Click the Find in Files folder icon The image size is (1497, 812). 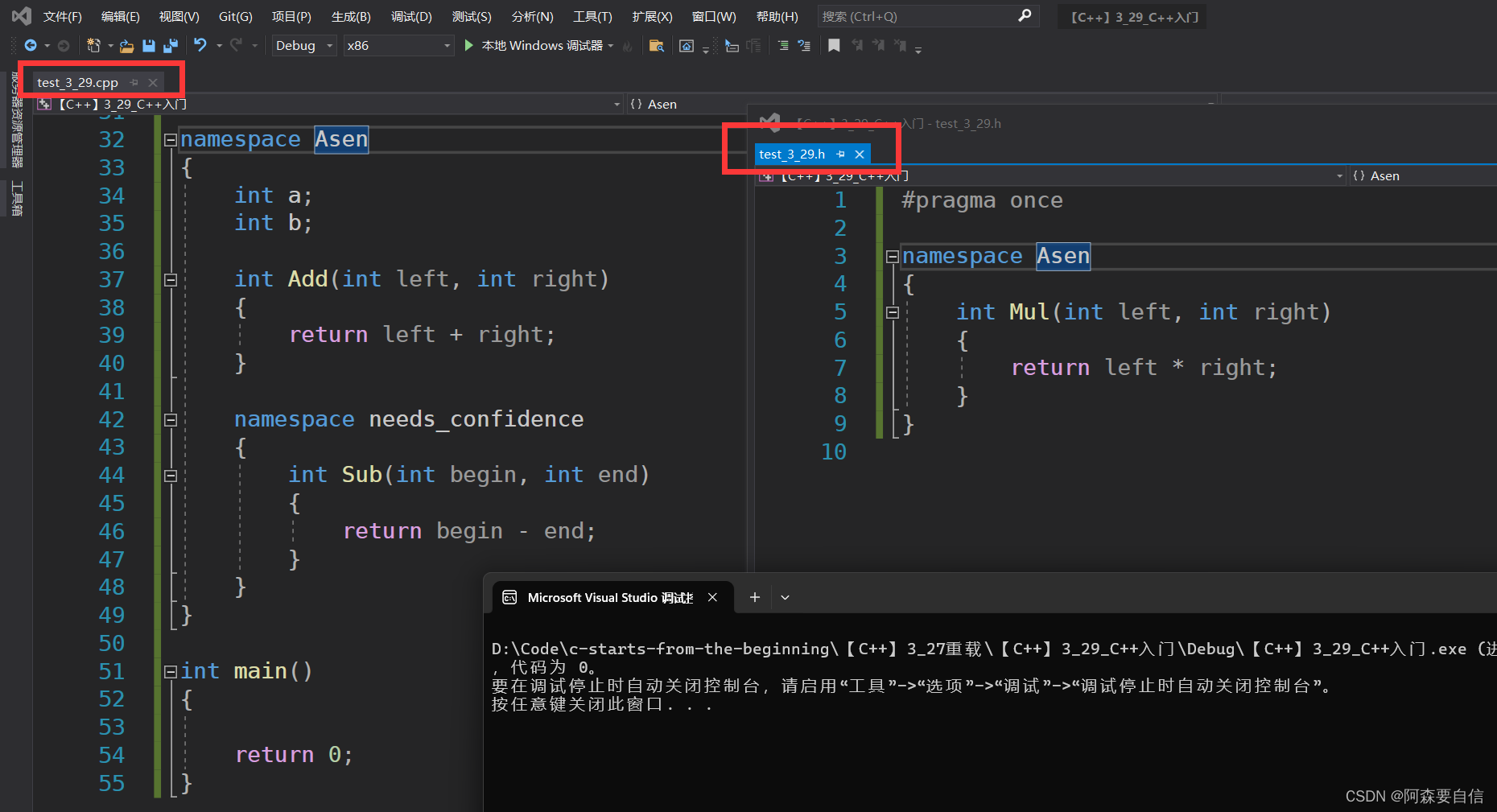tap(657, 46)
